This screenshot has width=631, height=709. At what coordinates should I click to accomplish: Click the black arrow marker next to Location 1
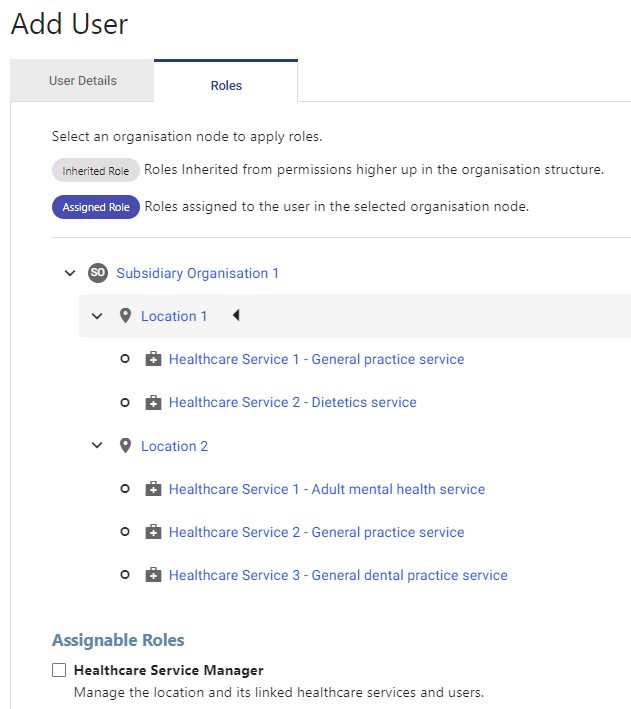pyautogui.click(x=236, y=315)
